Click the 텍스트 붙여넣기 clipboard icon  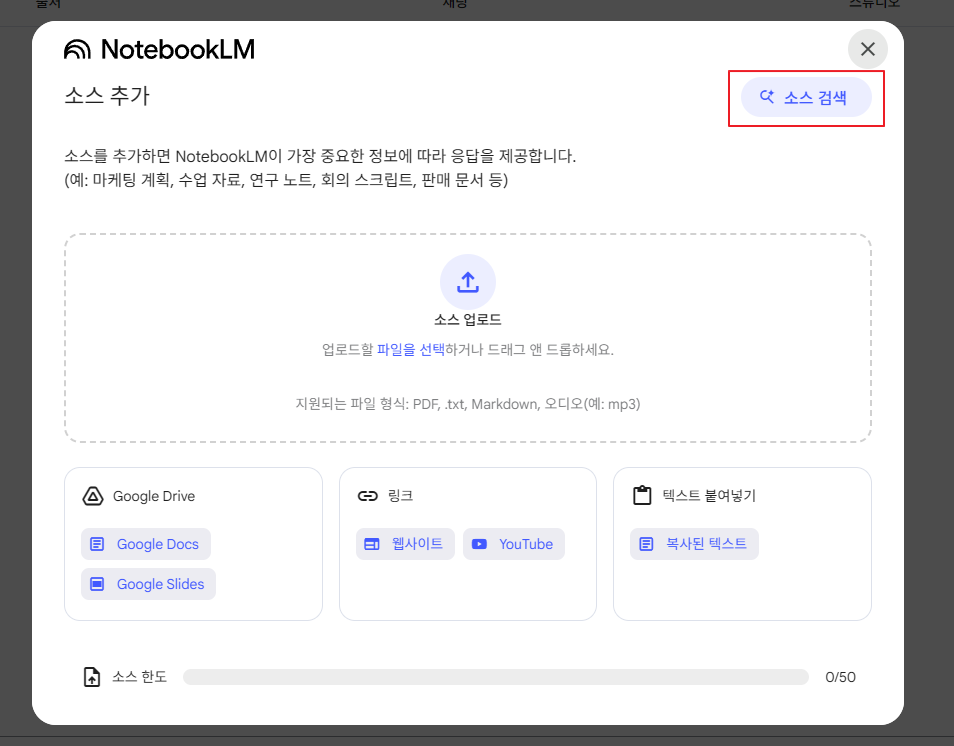[642, 495]
